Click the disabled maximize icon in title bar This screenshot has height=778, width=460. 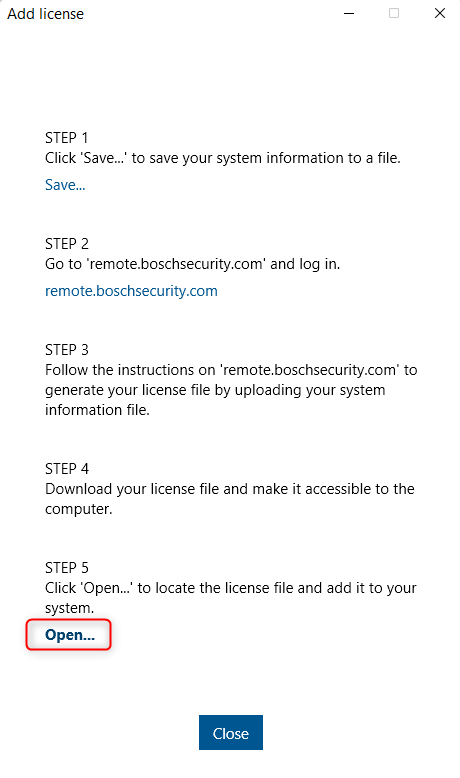(394, 13)
